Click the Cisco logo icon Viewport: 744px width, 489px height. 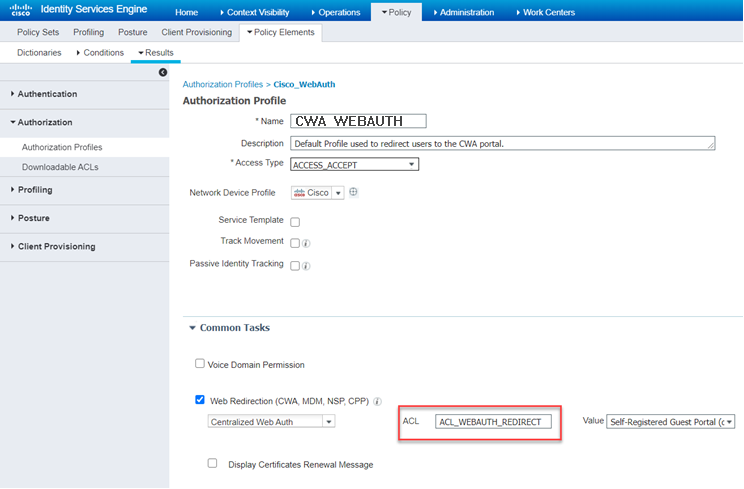coord(20,12)
